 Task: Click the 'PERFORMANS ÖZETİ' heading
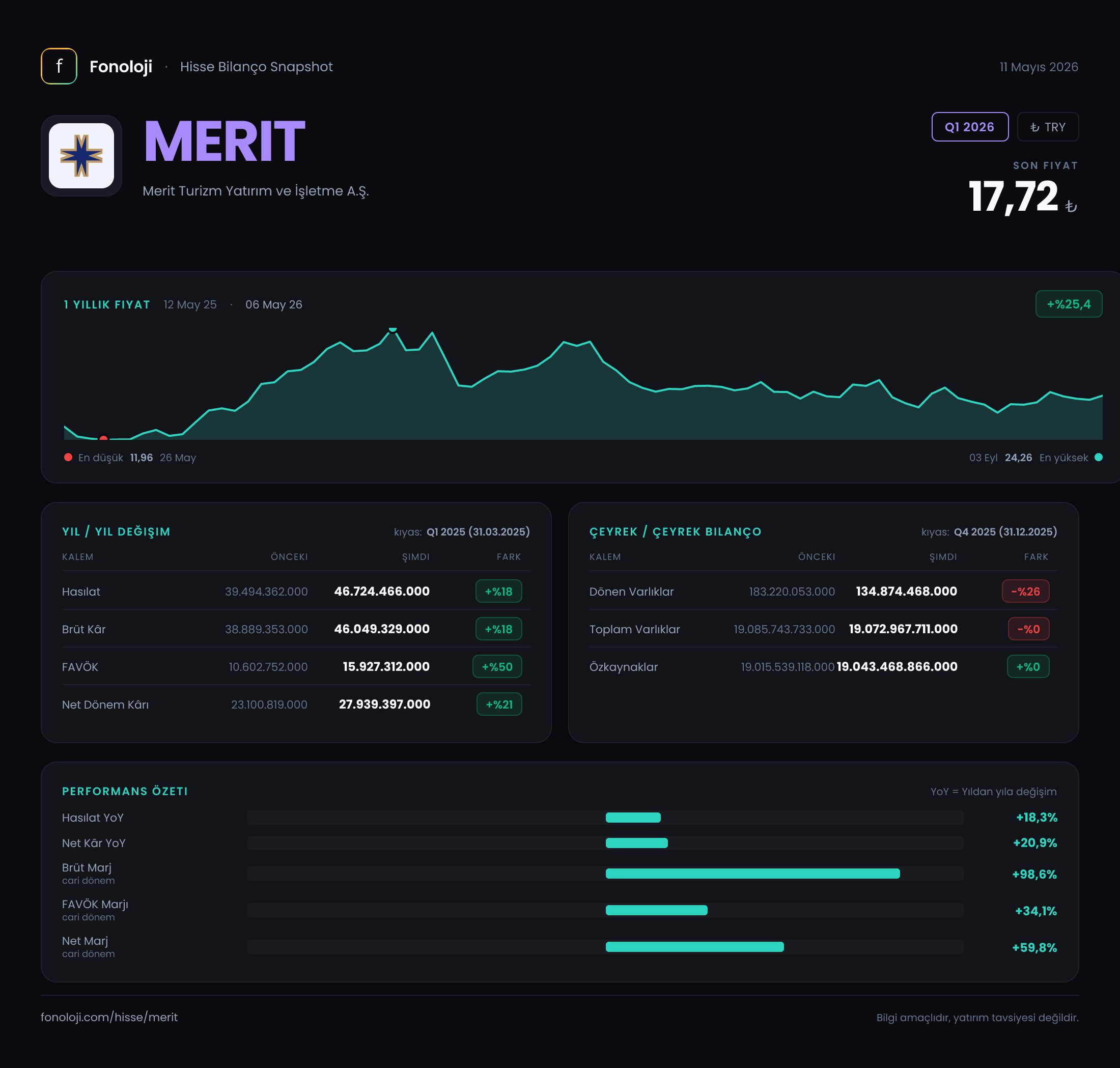point(125,791)
